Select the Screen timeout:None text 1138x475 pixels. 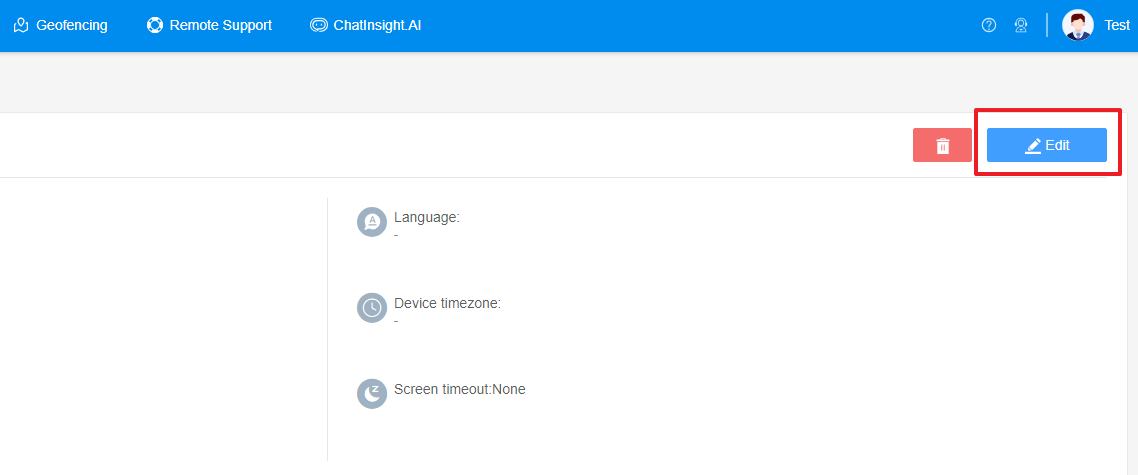pyautogui.click(x=459, y=389)
